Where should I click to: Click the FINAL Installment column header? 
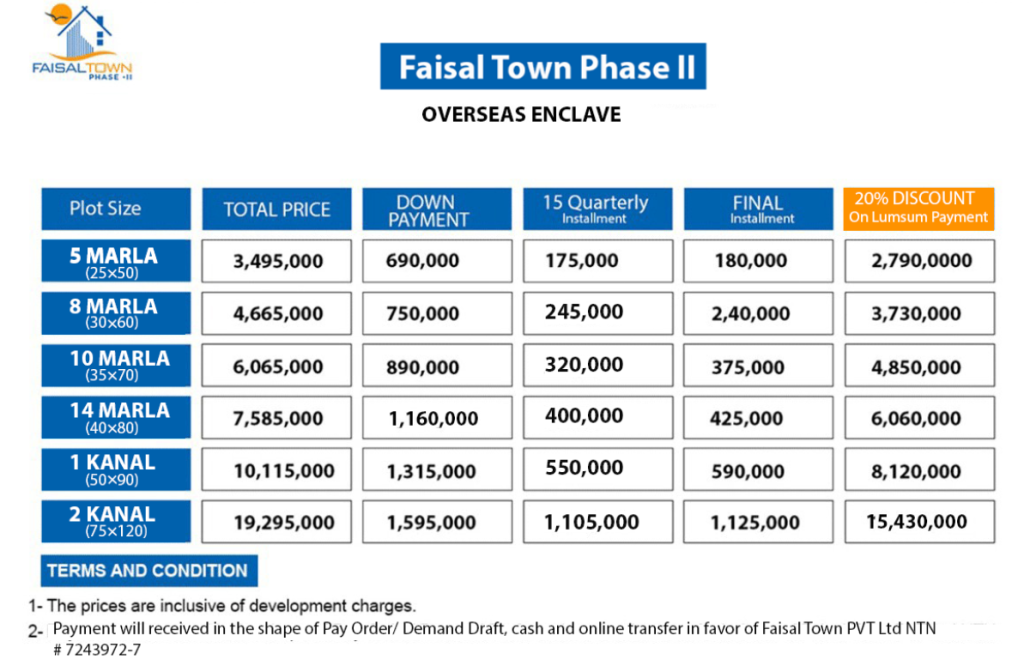(758, 209)
